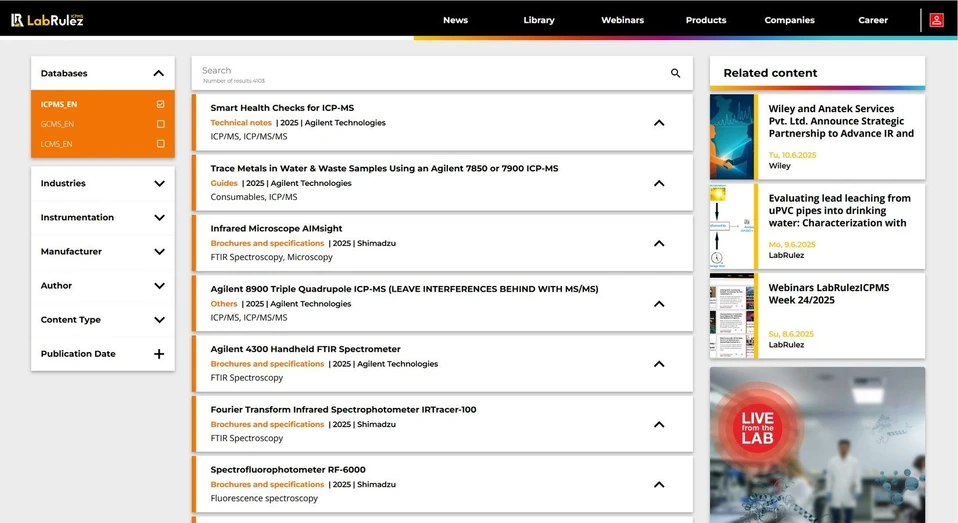Click the Su, 8.6.2025 date text
The width and height of the screenshot is (958, 523).
click(x=791, y=334)
